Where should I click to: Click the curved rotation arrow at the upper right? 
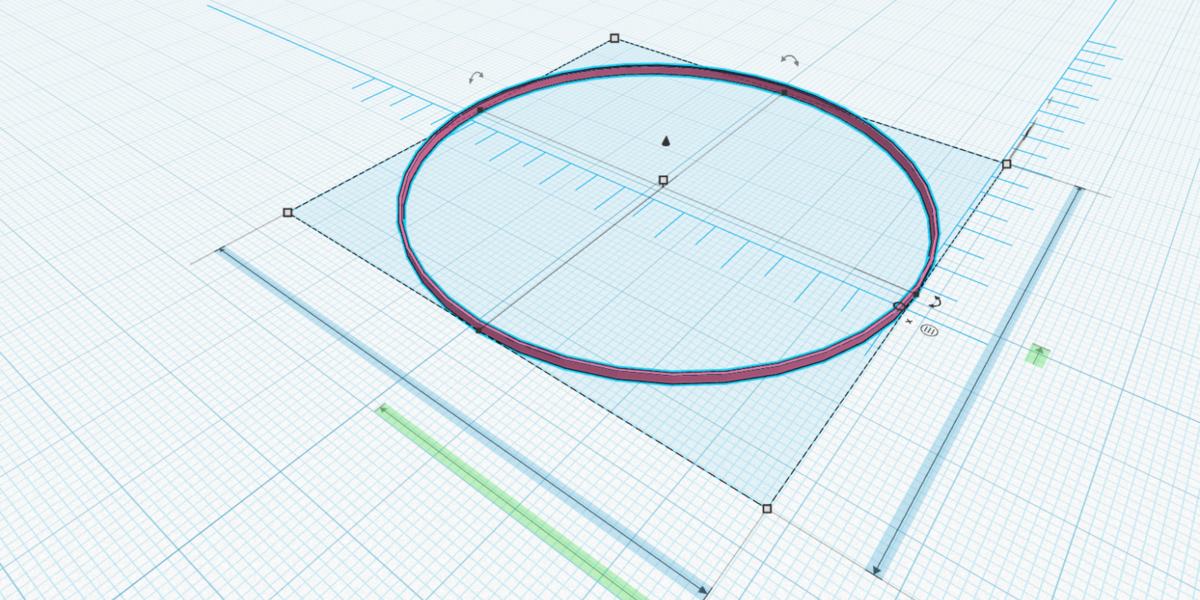(x=790, y=62)
